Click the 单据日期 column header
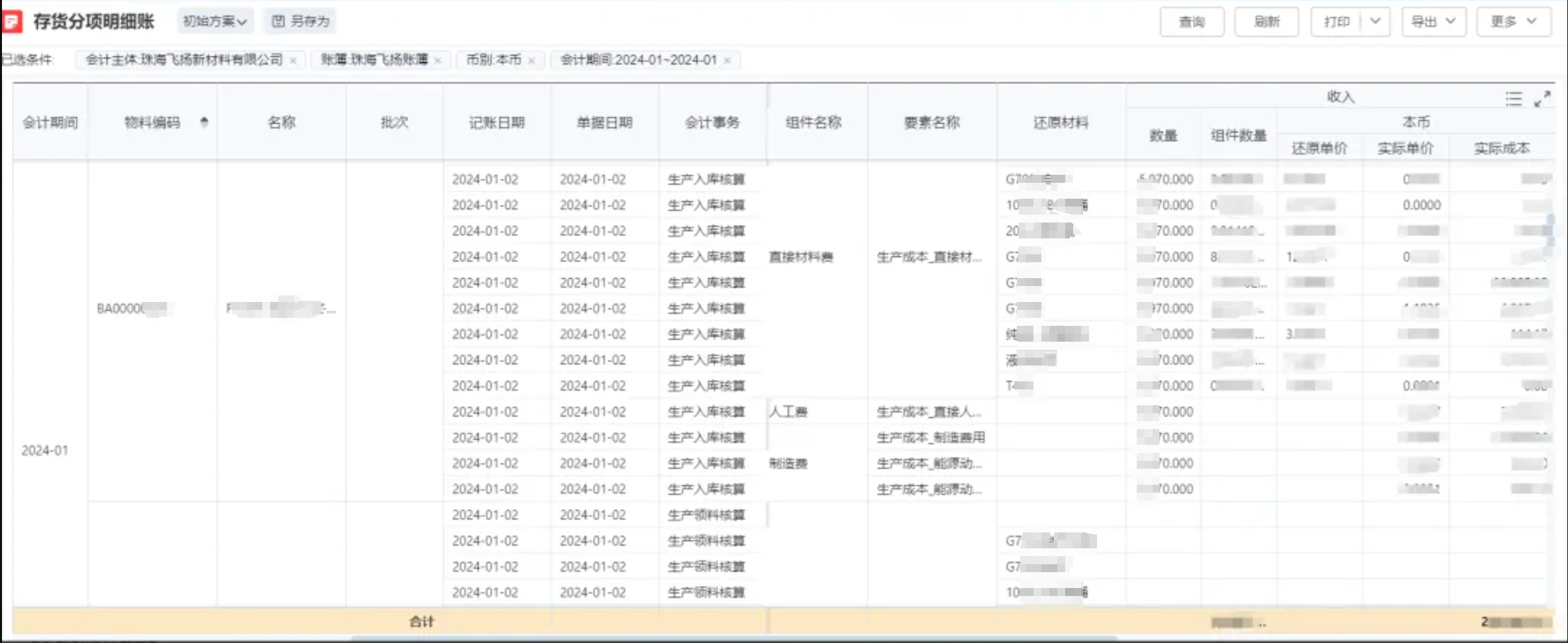This screenshot has width=1568, height=643. [605, 123]
